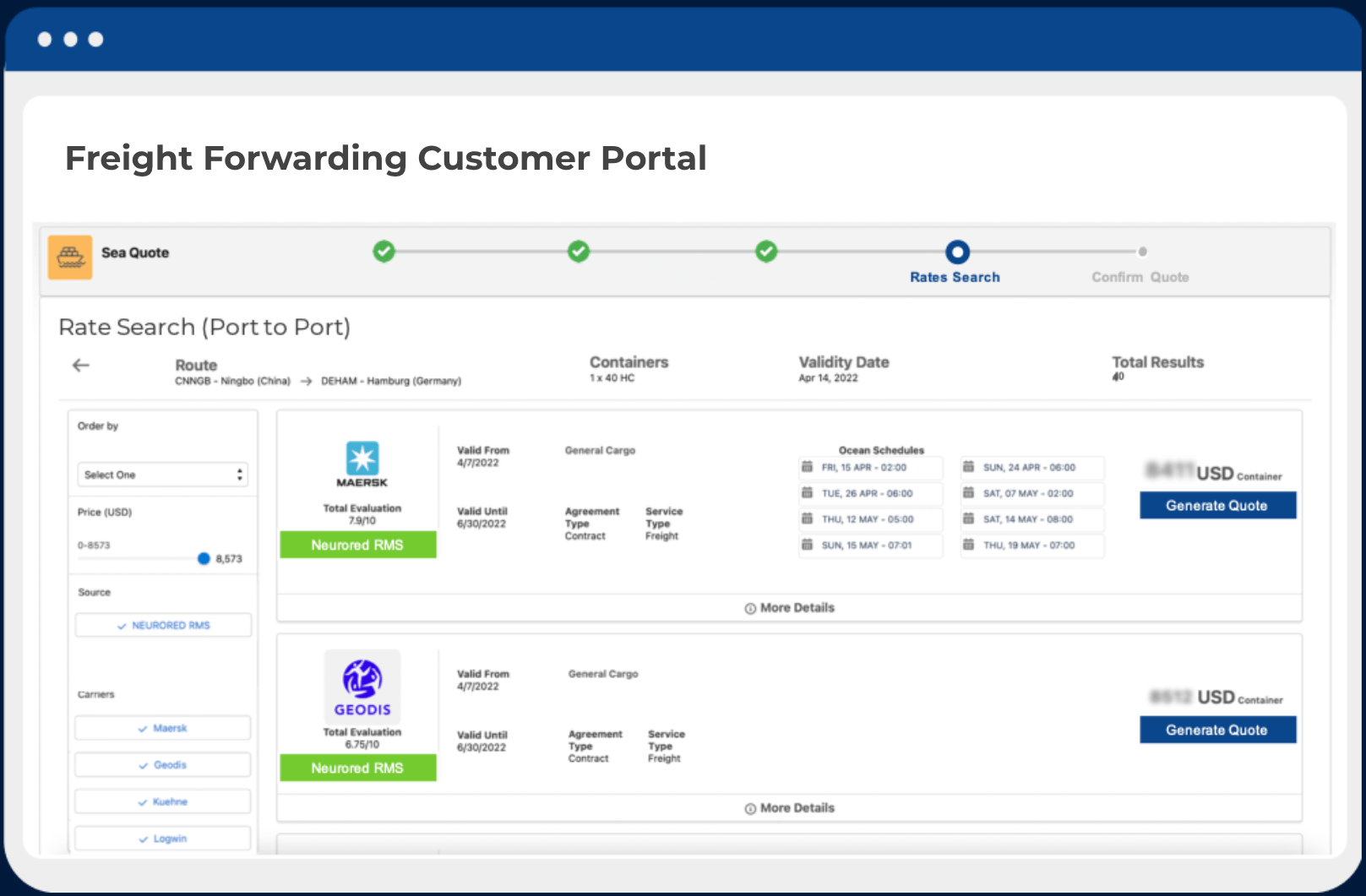Click calendar icon for TUE, 26 APR schedule
The height and width of the screenshot is (896, 1366).
tap(807, 493)
